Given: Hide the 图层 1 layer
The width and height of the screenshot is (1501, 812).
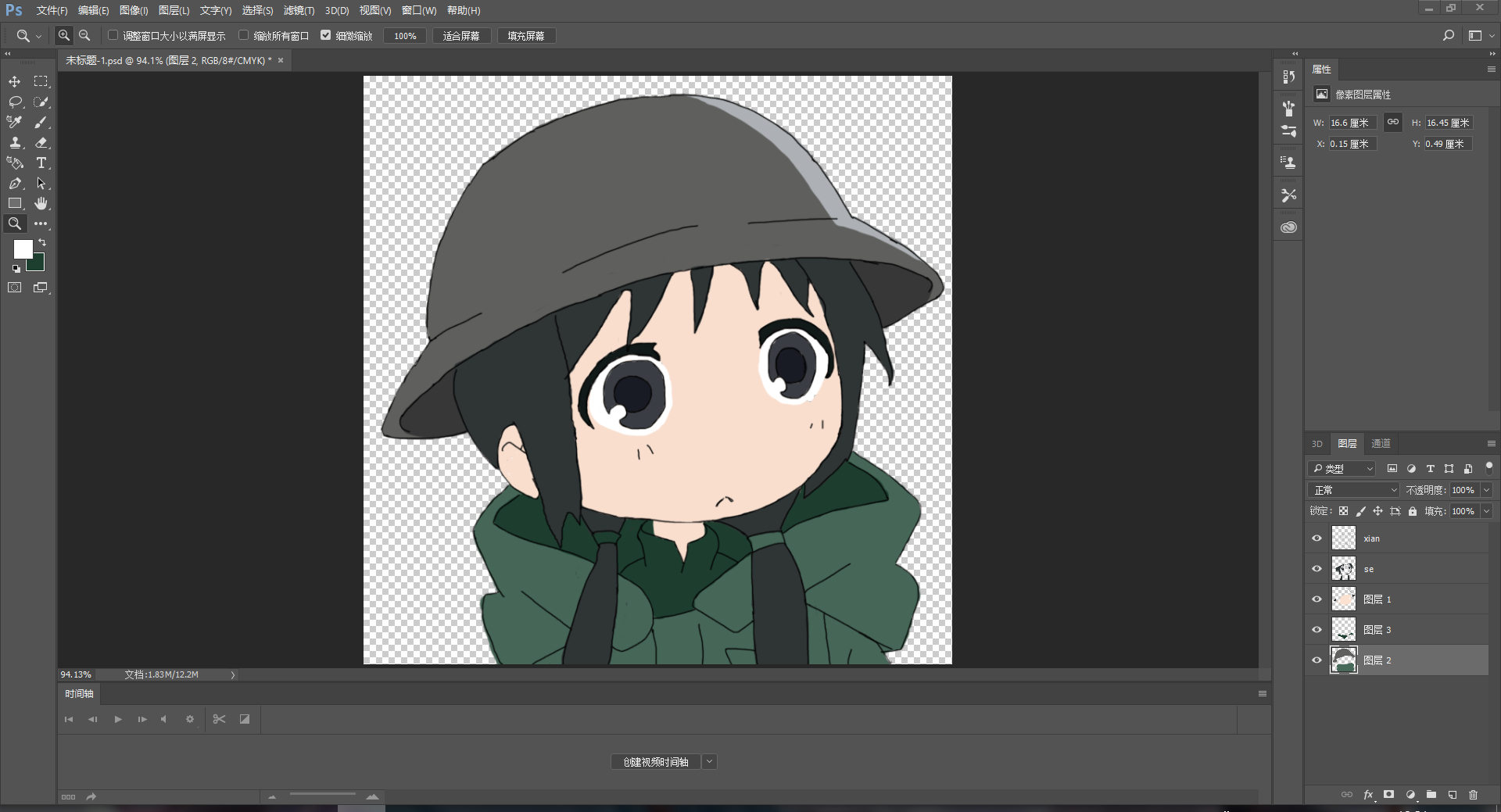Looking at the screenshot, I should point(1317,599).
